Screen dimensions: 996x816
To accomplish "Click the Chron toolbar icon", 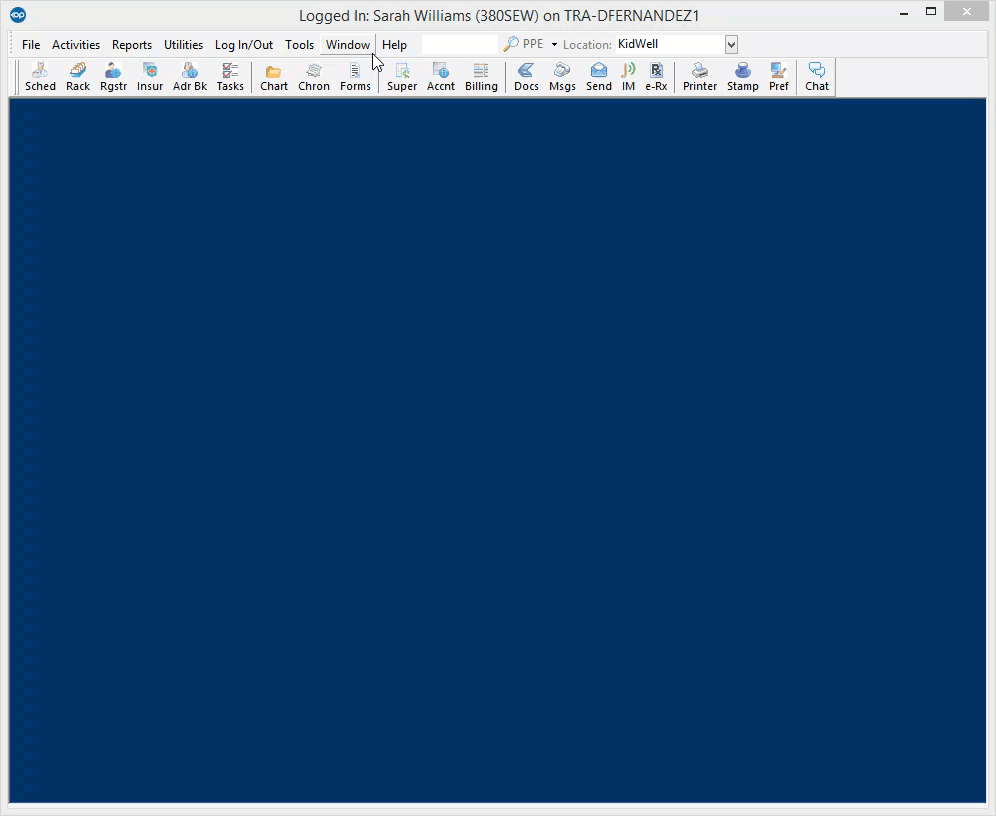I will (x=314, y=77).
